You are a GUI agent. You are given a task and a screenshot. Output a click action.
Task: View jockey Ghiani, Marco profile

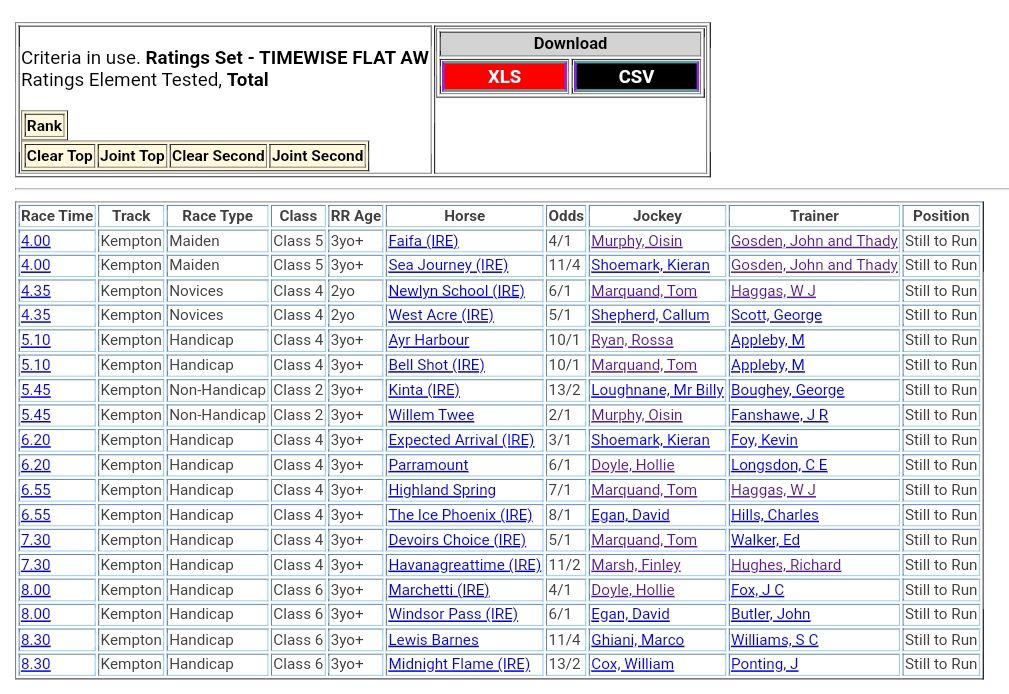click(x=637, y=640)
